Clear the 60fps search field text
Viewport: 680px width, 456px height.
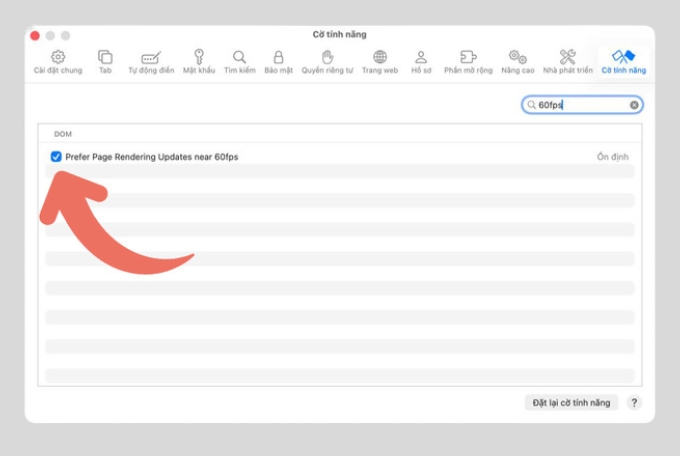(634, 105)
